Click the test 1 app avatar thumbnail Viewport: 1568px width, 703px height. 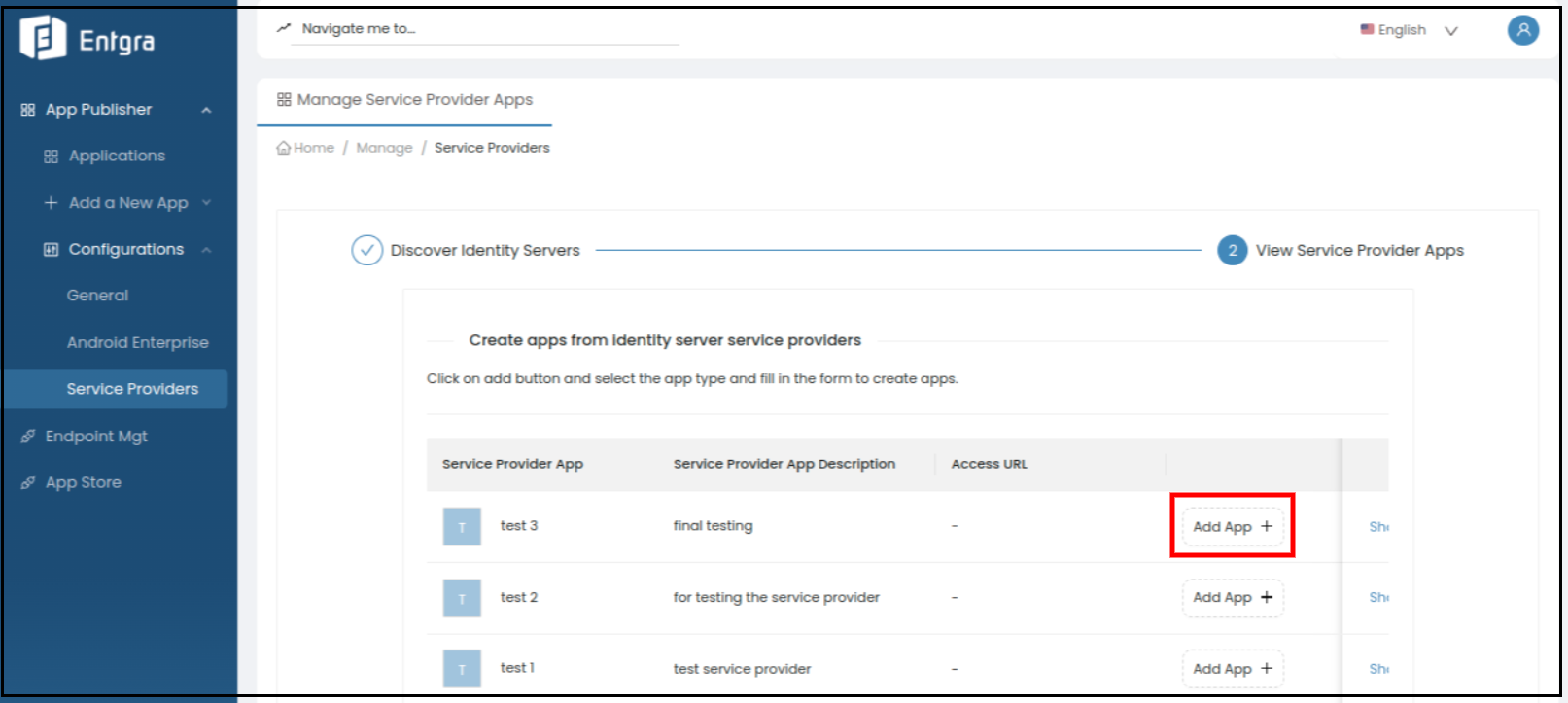462,669
